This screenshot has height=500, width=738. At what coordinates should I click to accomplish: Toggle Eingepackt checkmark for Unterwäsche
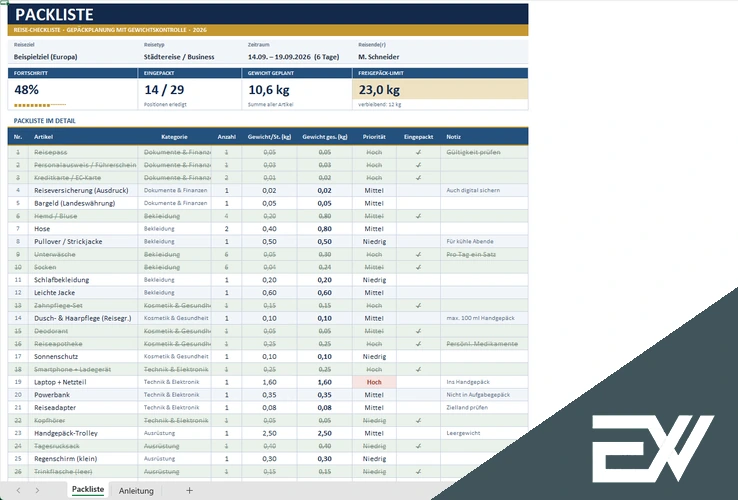pos(418,254)
